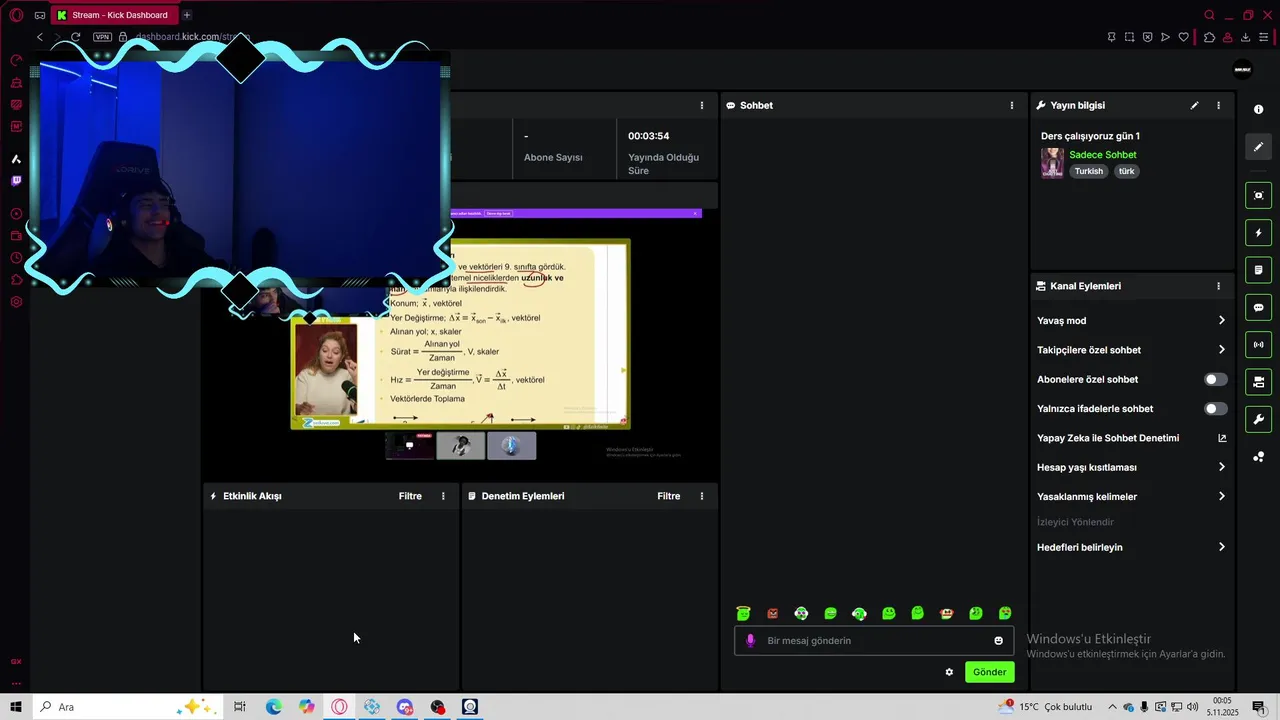The height and width of the screenshot is (720, 1280).
Task: Open the Yapay Zeka chat moderation external link icon
Action: click(1221, 438)
